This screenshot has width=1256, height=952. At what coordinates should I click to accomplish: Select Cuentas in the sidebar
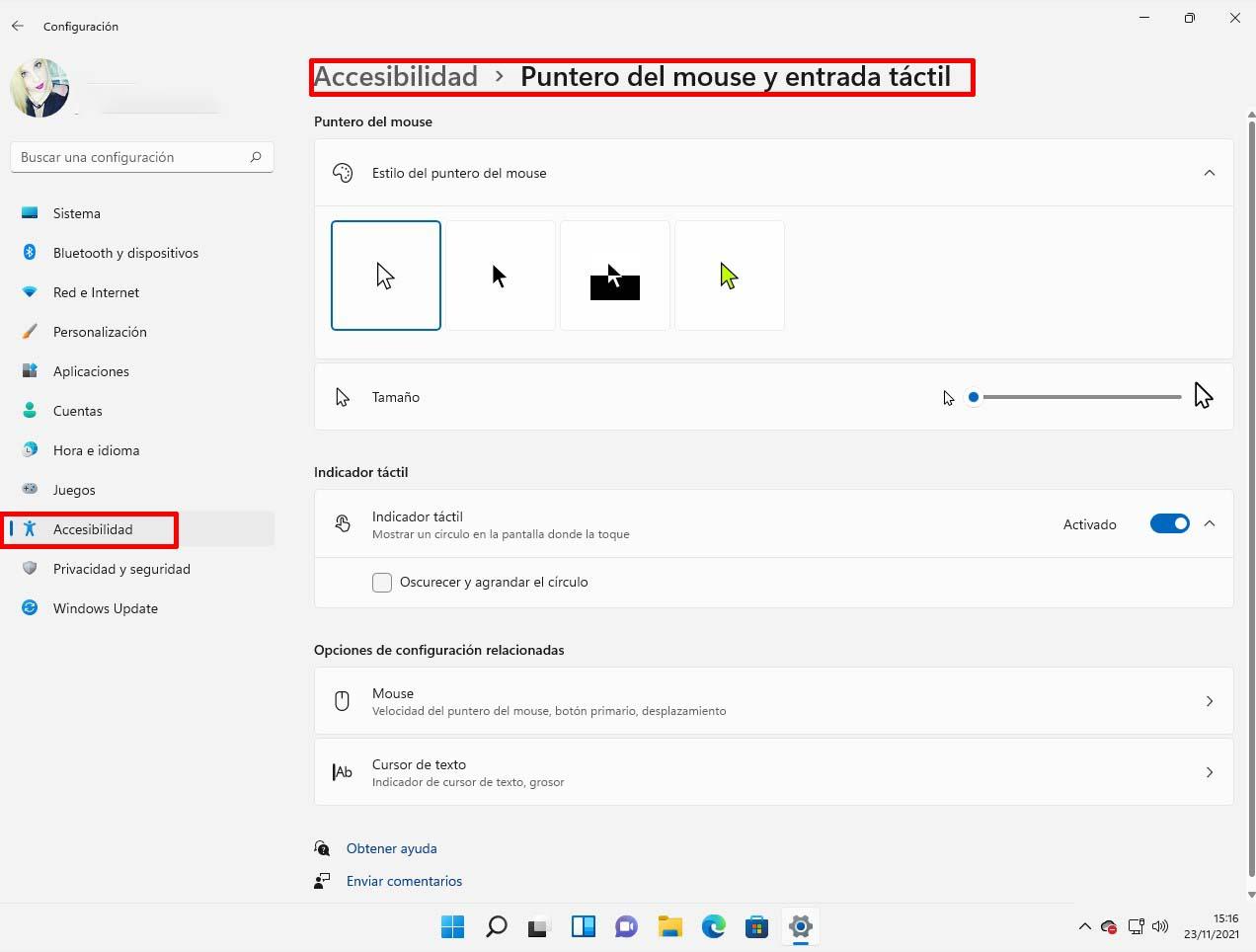(78, 411)
